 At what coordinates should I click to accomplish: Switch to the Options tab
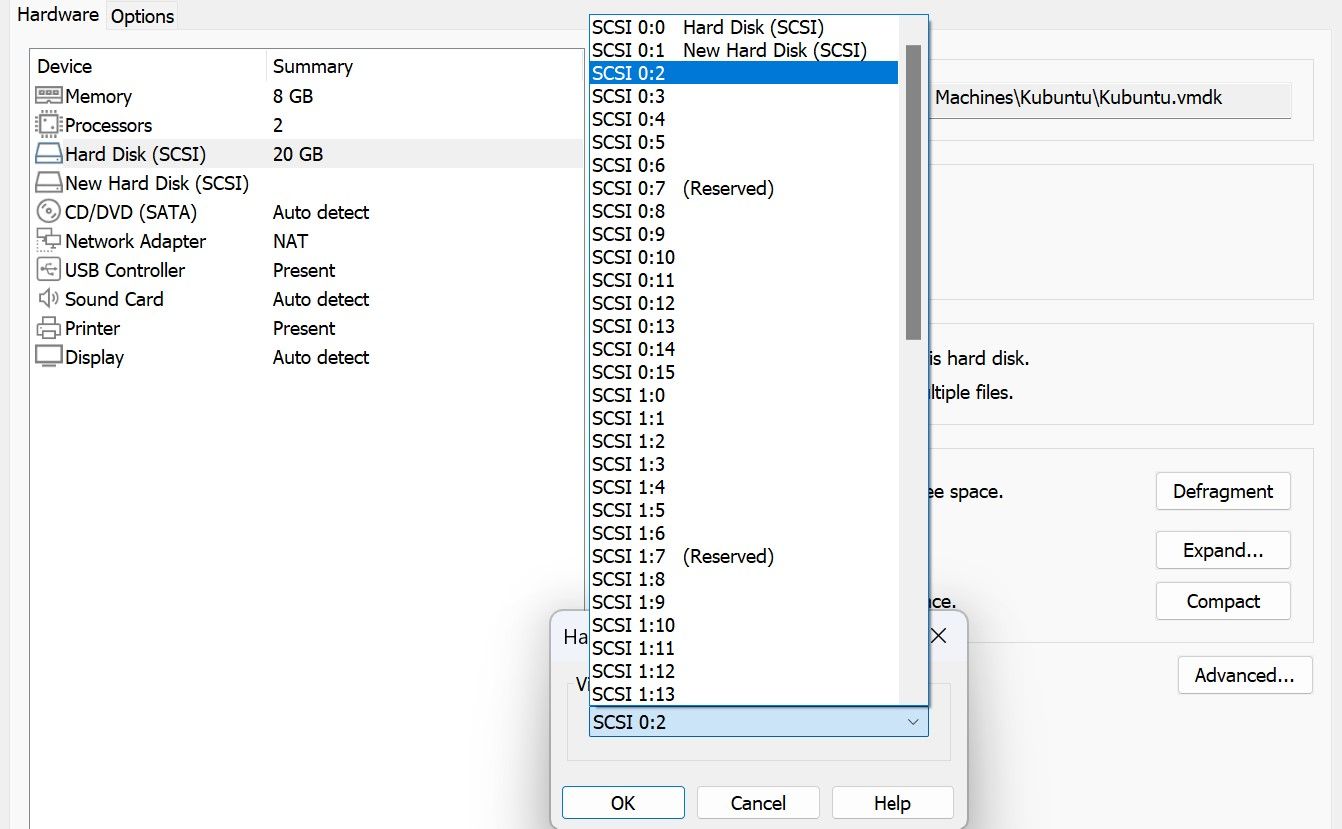(x=142, y=16)
